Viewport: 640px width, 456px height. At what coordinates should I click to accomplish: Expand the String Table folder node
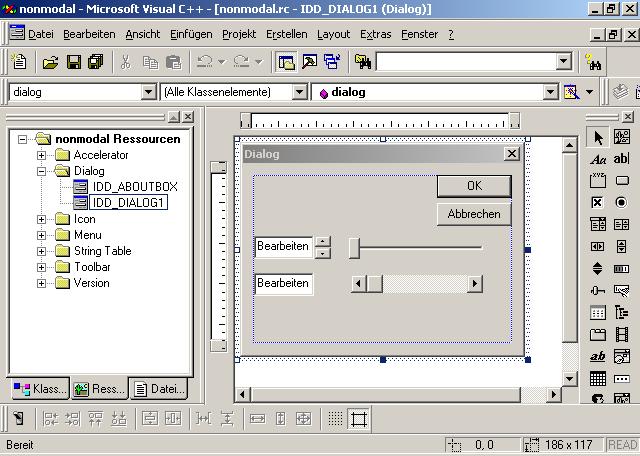pos(41,251)
